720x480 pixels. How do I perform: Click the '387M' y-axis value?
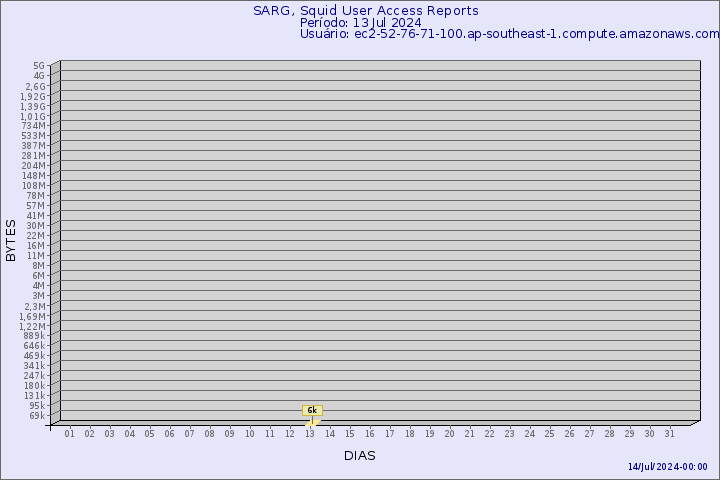pos(34,146)
